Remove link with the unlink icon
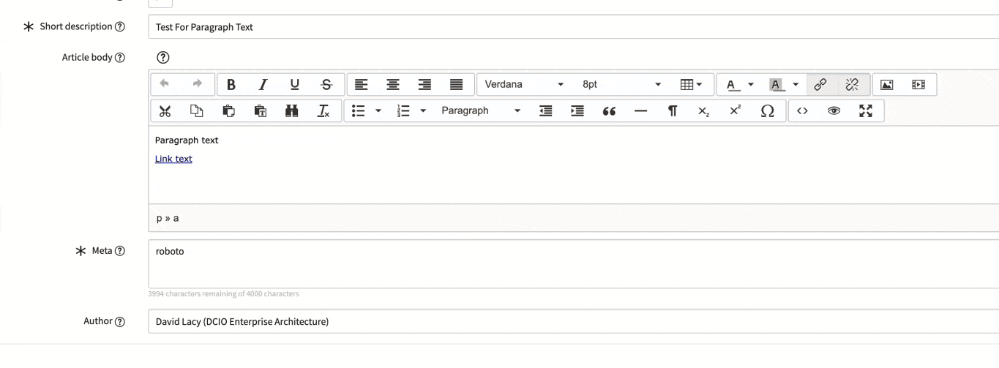 tap(852, 84)
